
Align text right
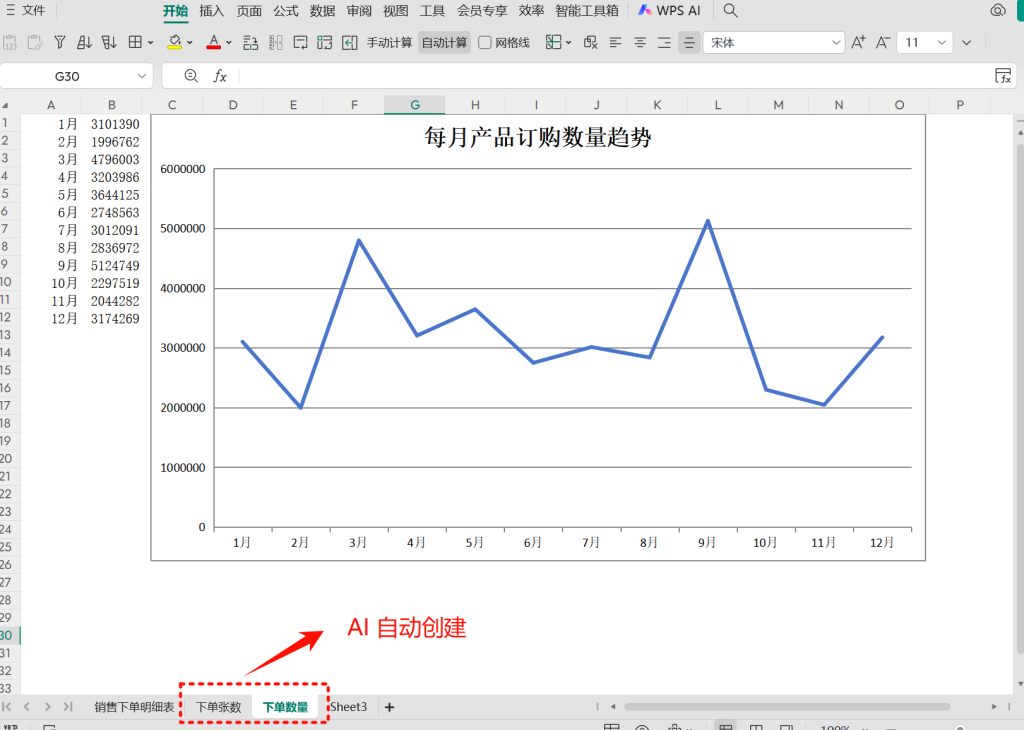664,42
